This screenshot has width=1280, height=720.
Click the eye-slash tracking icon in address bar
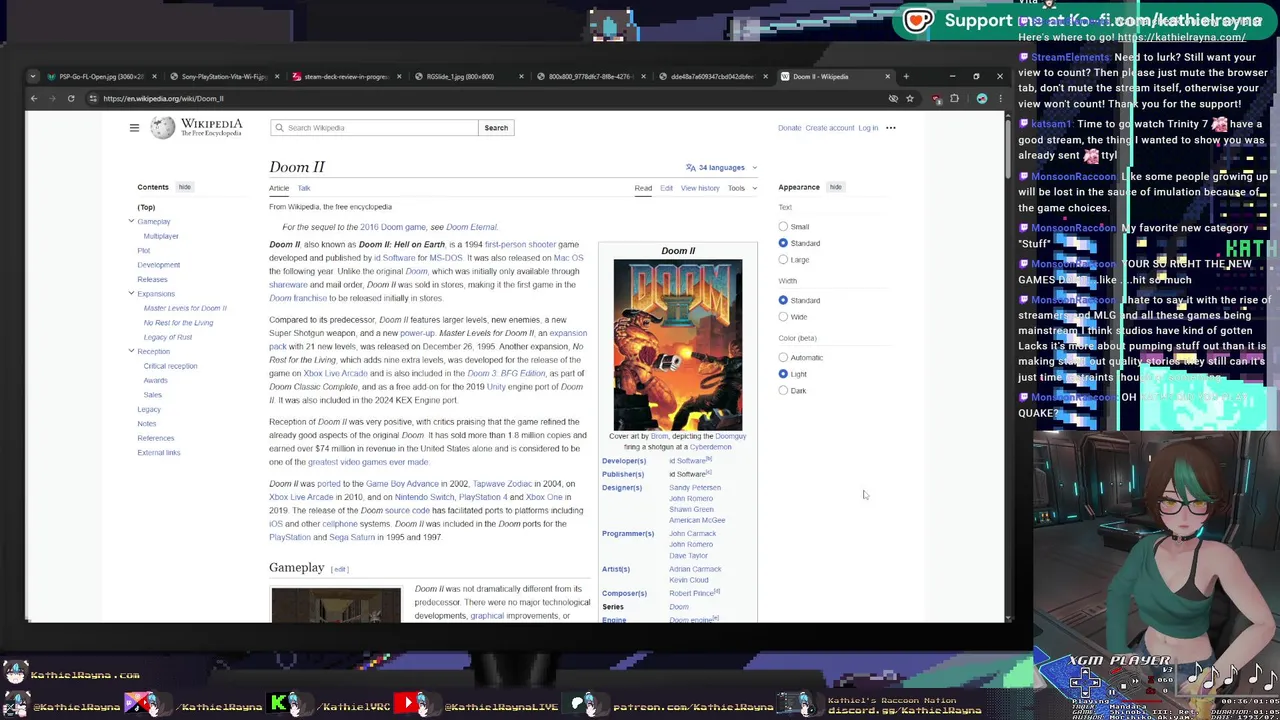pyautogui.click(x=893, y=98)
